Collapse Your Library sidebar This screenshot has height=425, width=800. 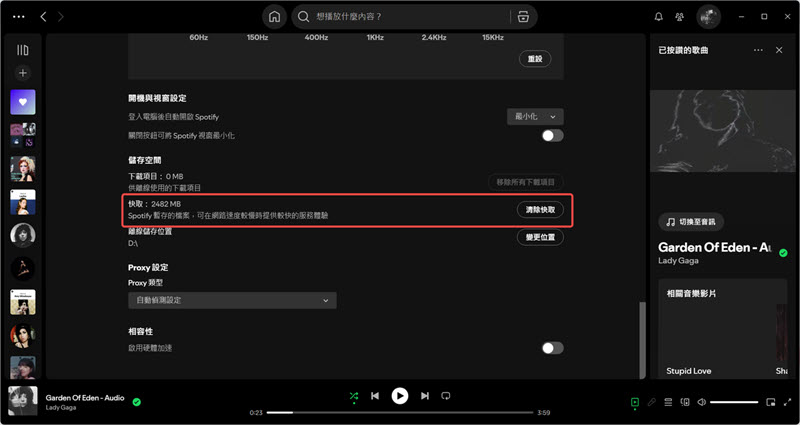tap(22, 50)
